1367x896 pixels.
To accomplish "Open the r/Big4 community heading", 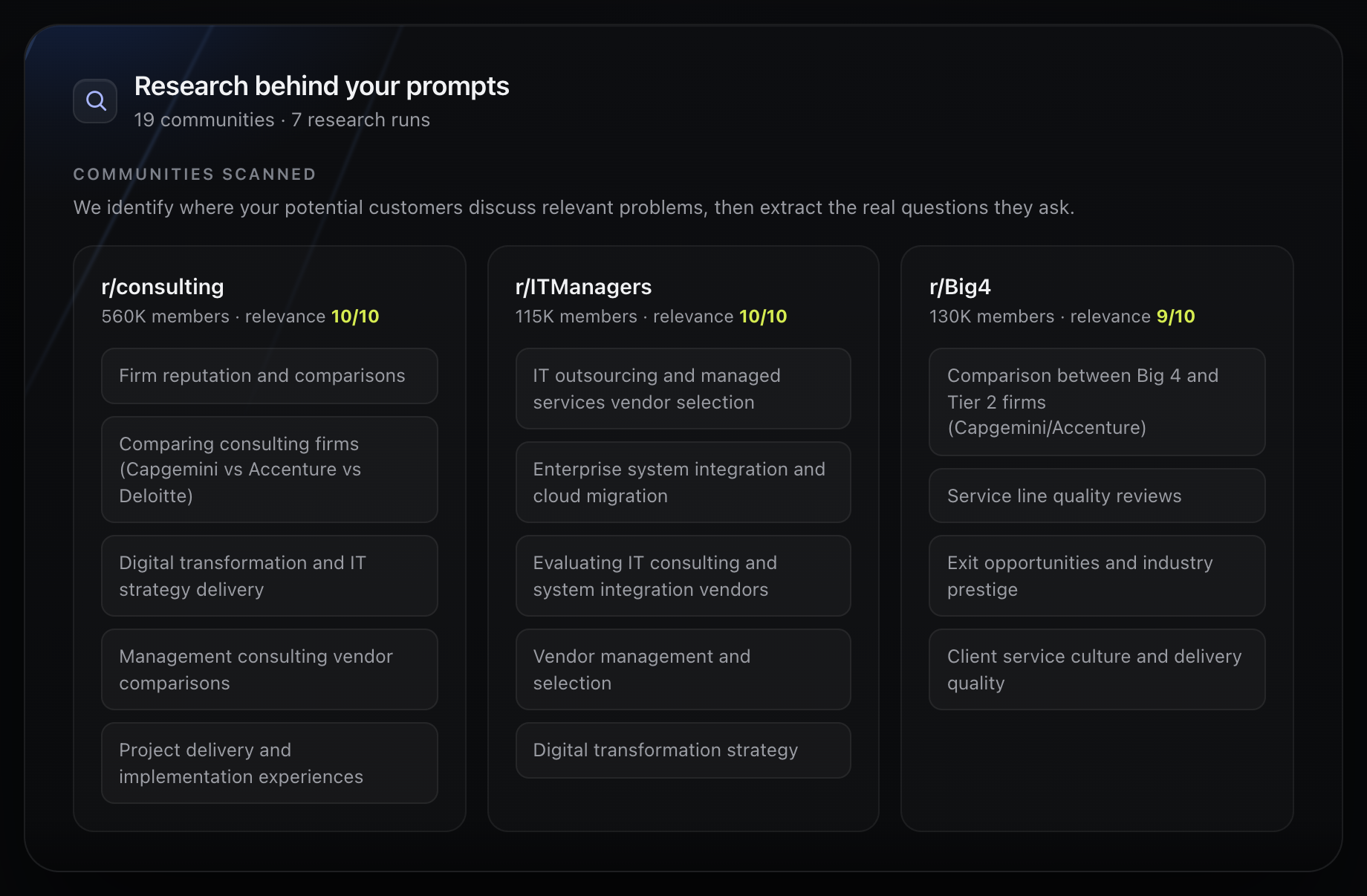I will coord(960,287).
